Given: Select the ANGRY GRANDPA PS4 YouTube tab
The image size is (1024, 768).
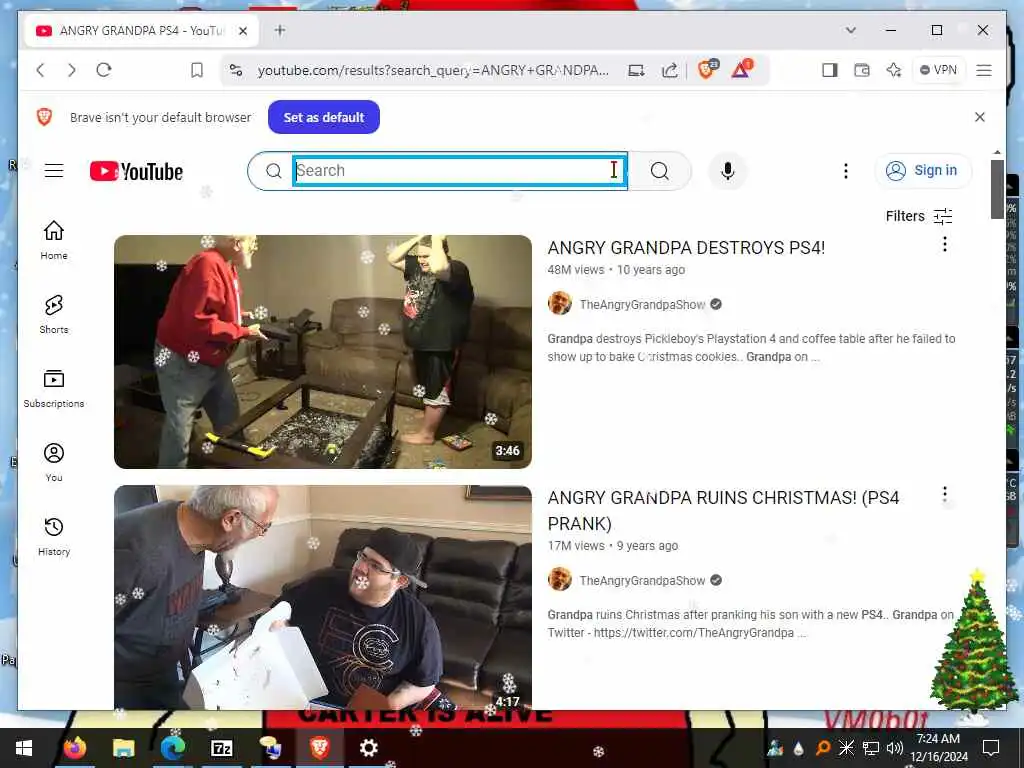Looking at the screenshot, I should click(x=141, y=31).
